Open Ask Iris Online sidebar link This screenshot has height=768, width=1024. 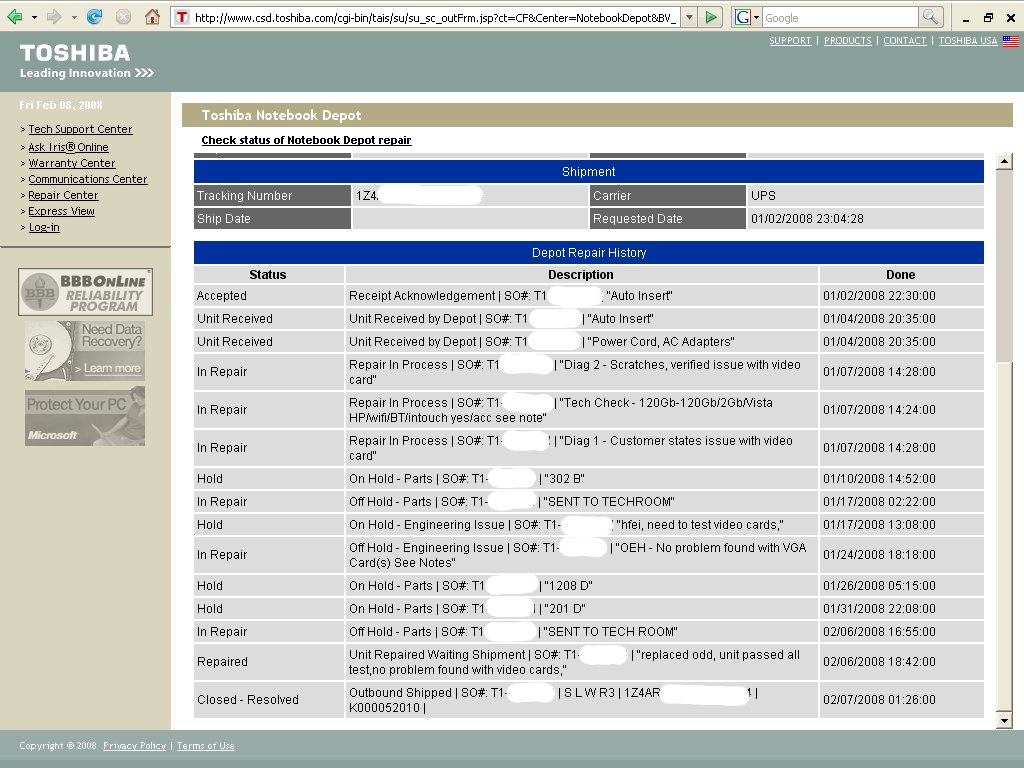coord(69,147)
